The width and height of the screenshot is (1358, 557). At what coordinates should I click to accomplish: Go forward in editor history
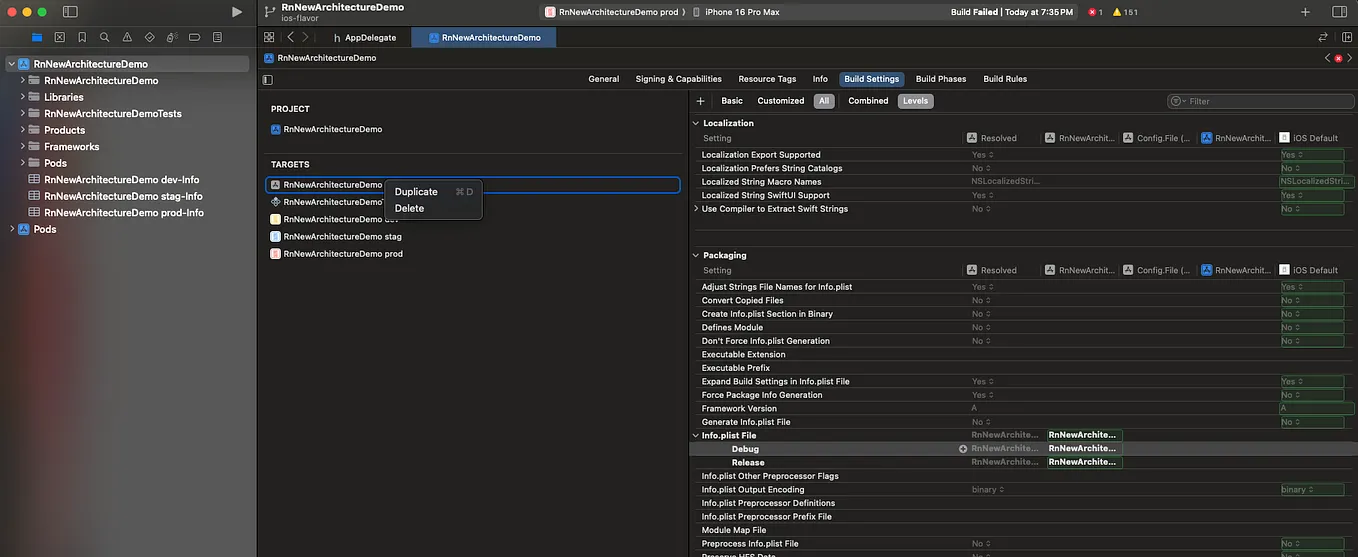pyautogui.click(x=306, y=37)
